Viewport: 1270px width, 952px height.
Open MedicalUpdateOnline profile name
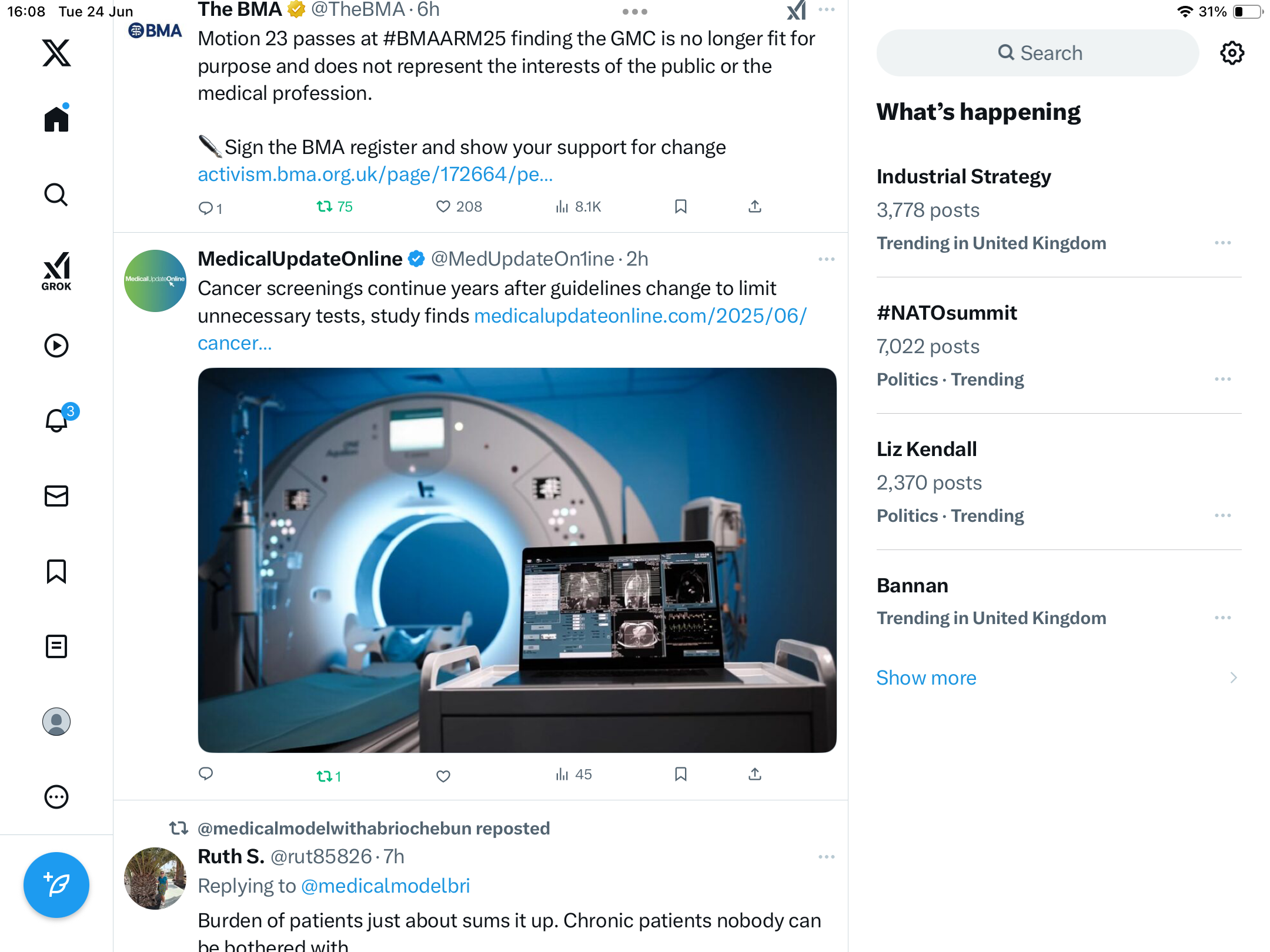[300, 259]
